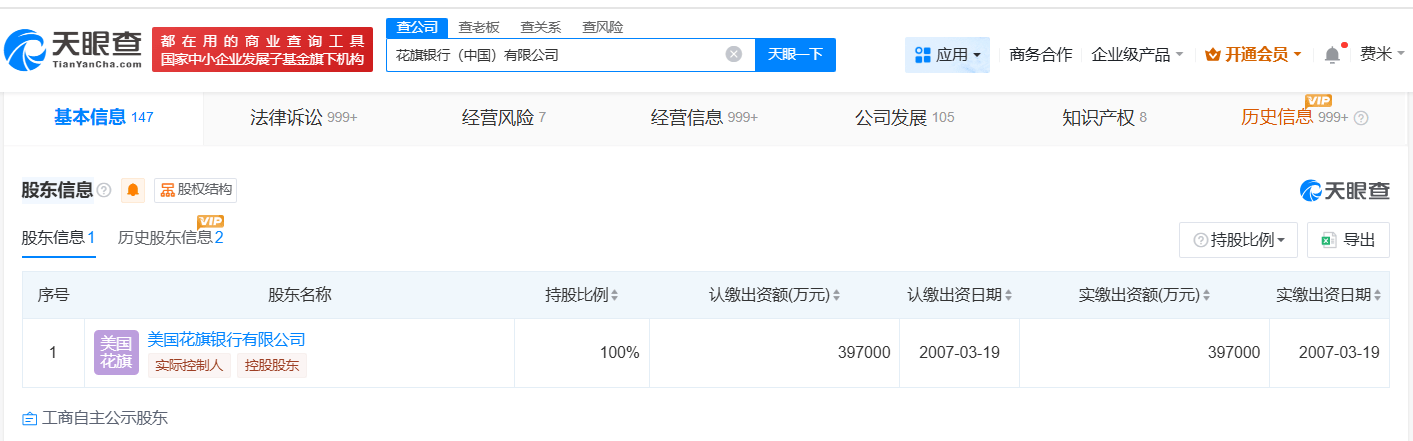Click the notification bell in top bar
The image size is (1413, 441).
[x=1331, y=55]
